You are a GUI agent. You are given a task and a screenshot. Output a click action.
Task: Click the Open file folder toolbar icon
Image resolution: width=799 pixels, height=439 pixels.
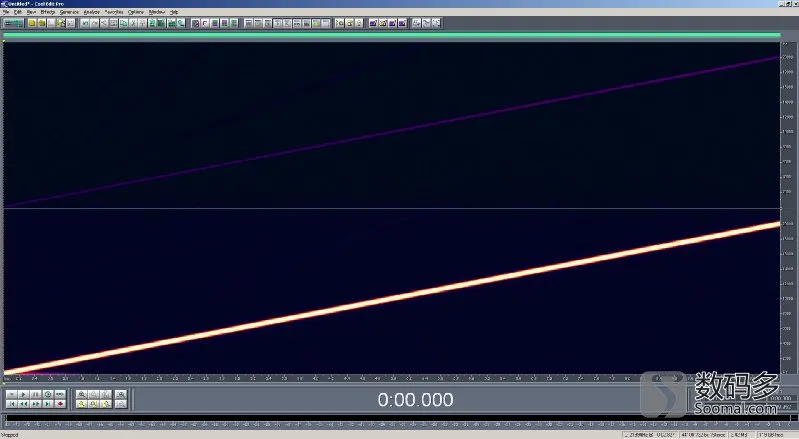tap(42, 23)
